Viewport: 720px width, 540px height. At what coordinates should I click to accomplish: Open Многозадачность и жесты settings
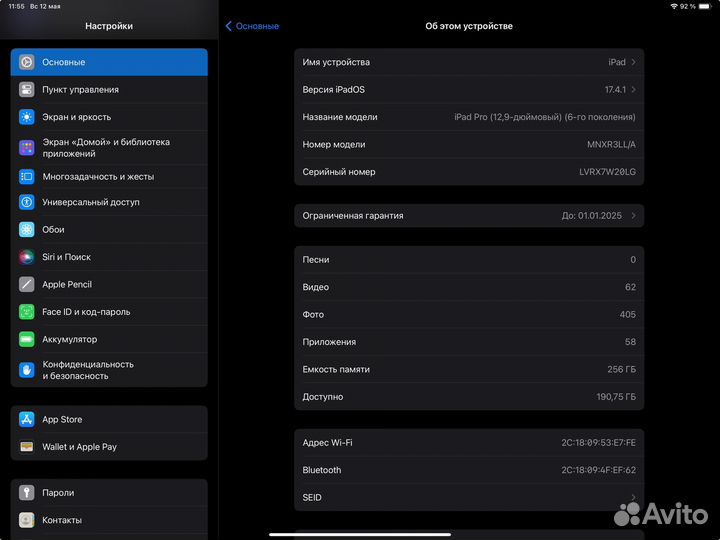tap(109, 176)
